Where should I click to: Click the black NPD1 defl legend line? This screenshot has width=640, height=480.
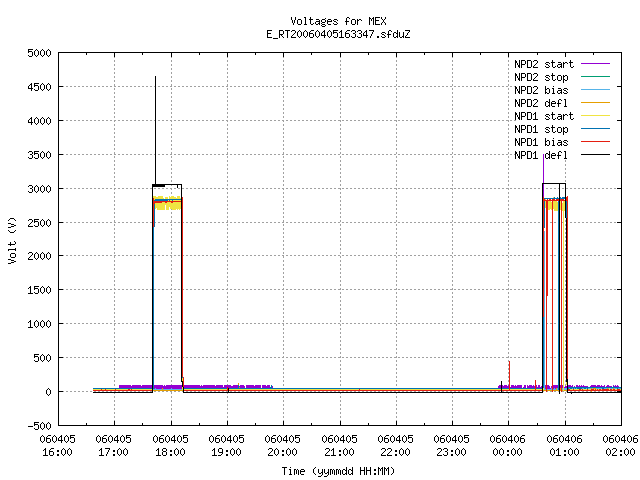596,155
